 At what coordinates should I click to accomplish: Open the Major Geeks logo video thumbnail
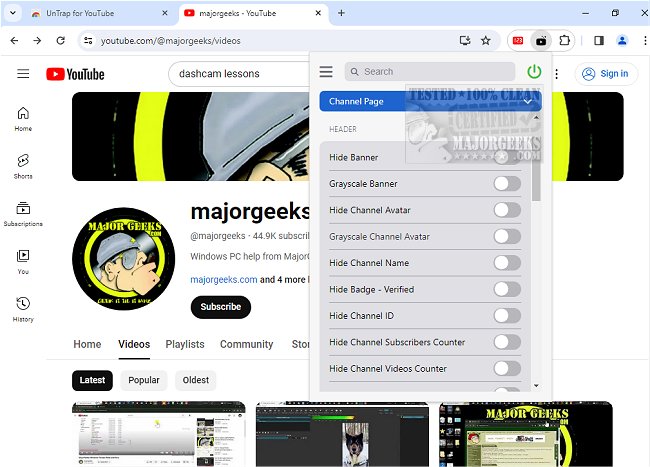point(526,434)
